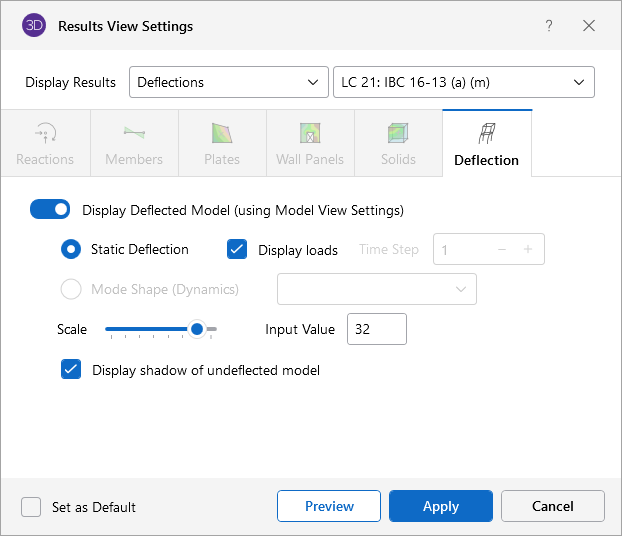622x536 pixels.
Task: Uncheck the Display loads checkbox
Action: [x=237, y=249]
